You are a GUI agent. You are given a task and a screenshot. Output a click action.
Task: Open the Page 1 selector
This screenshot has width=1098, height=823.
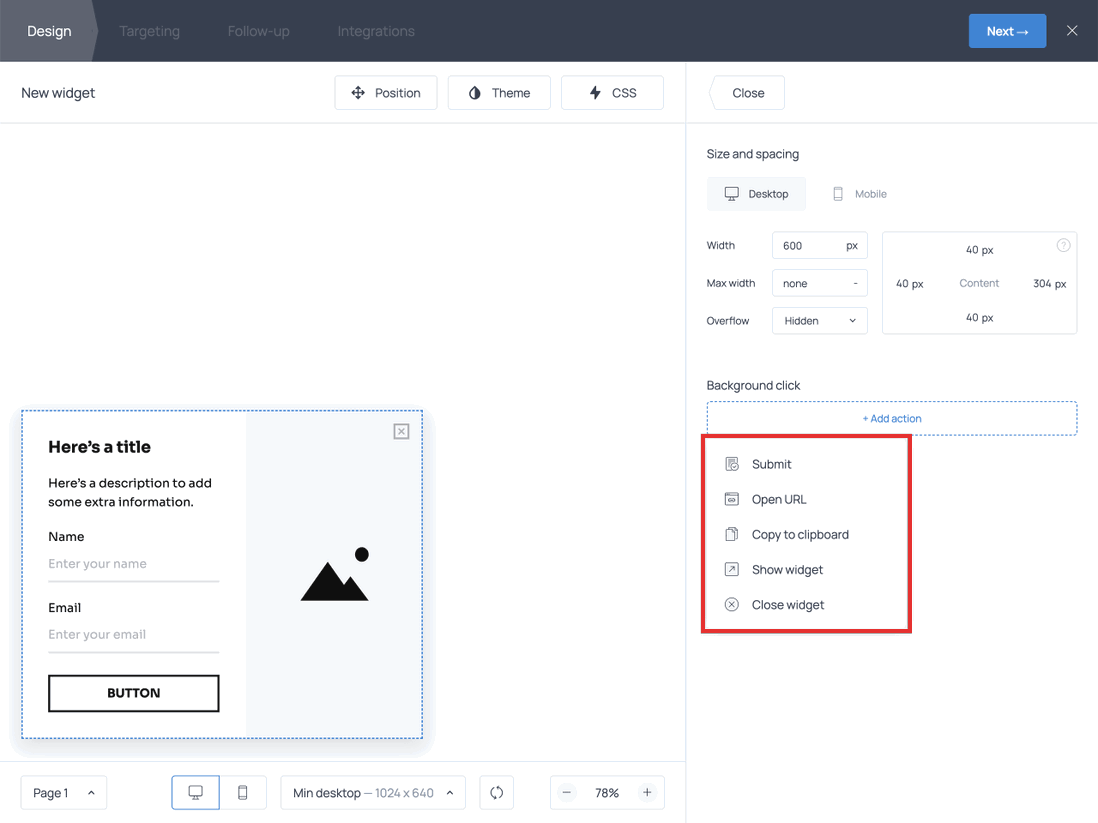(x=63, y=792)
